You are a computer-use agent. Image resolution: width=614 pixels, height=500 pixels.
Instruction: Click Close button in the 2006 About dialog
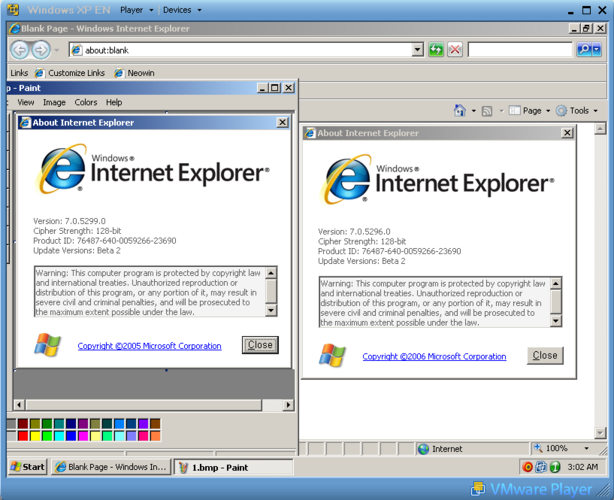[545, 355]
